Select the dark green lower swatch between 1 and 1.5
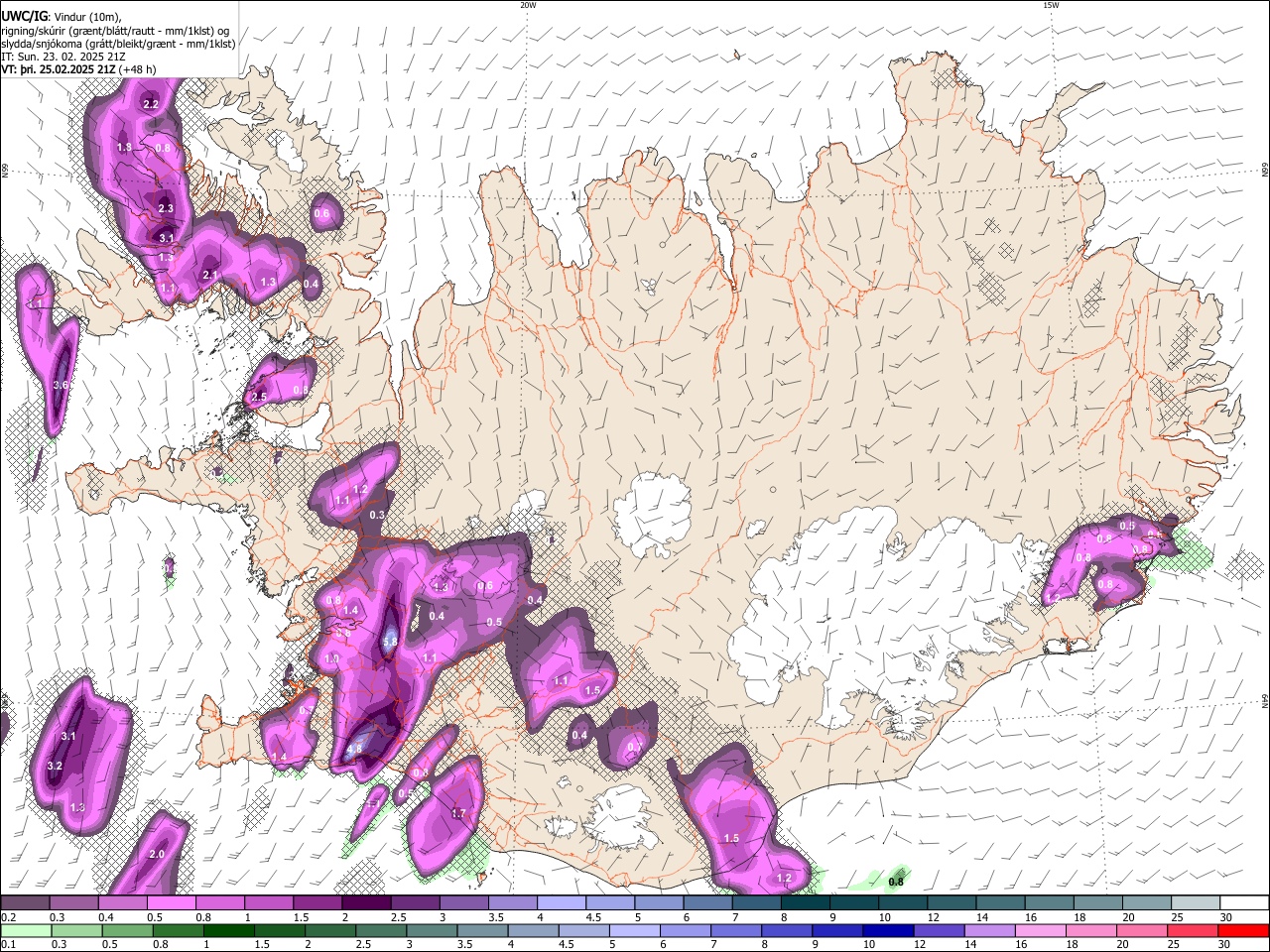Viewport: 1270px width, 952px height. [228, 930]
